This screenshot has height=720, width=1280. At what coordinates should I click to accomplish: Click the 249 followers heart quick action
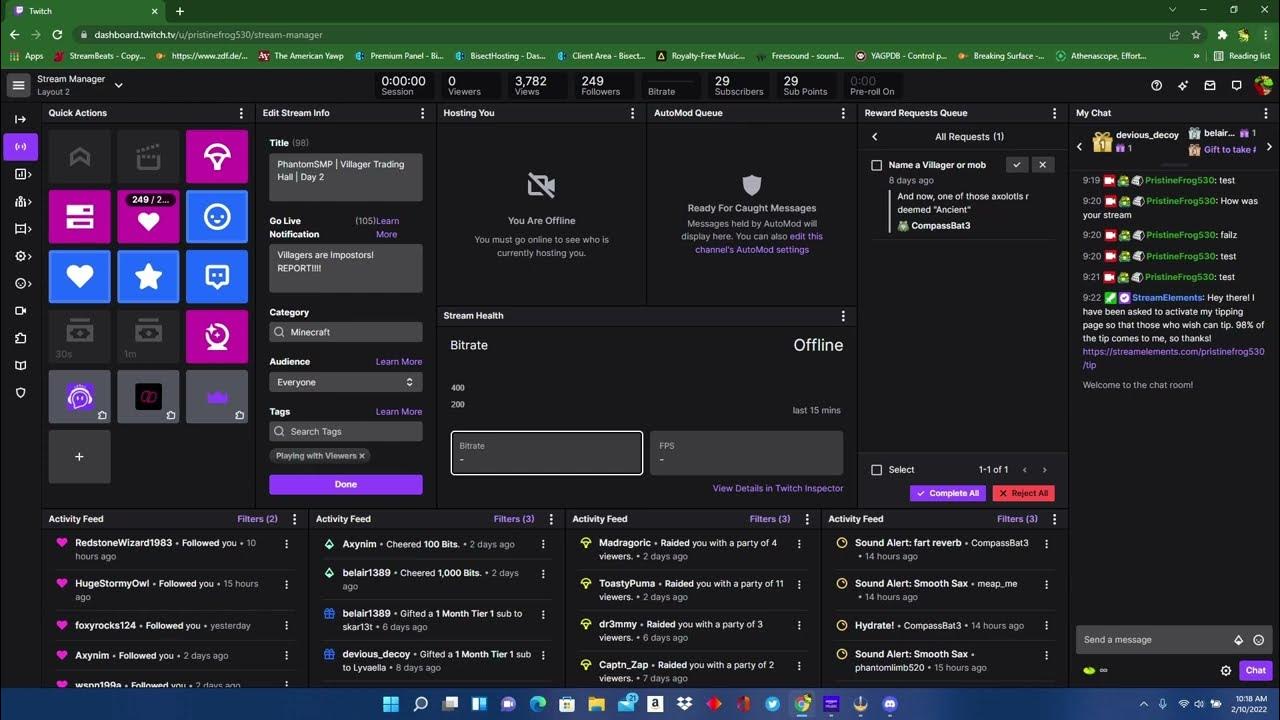click(148, 216)
